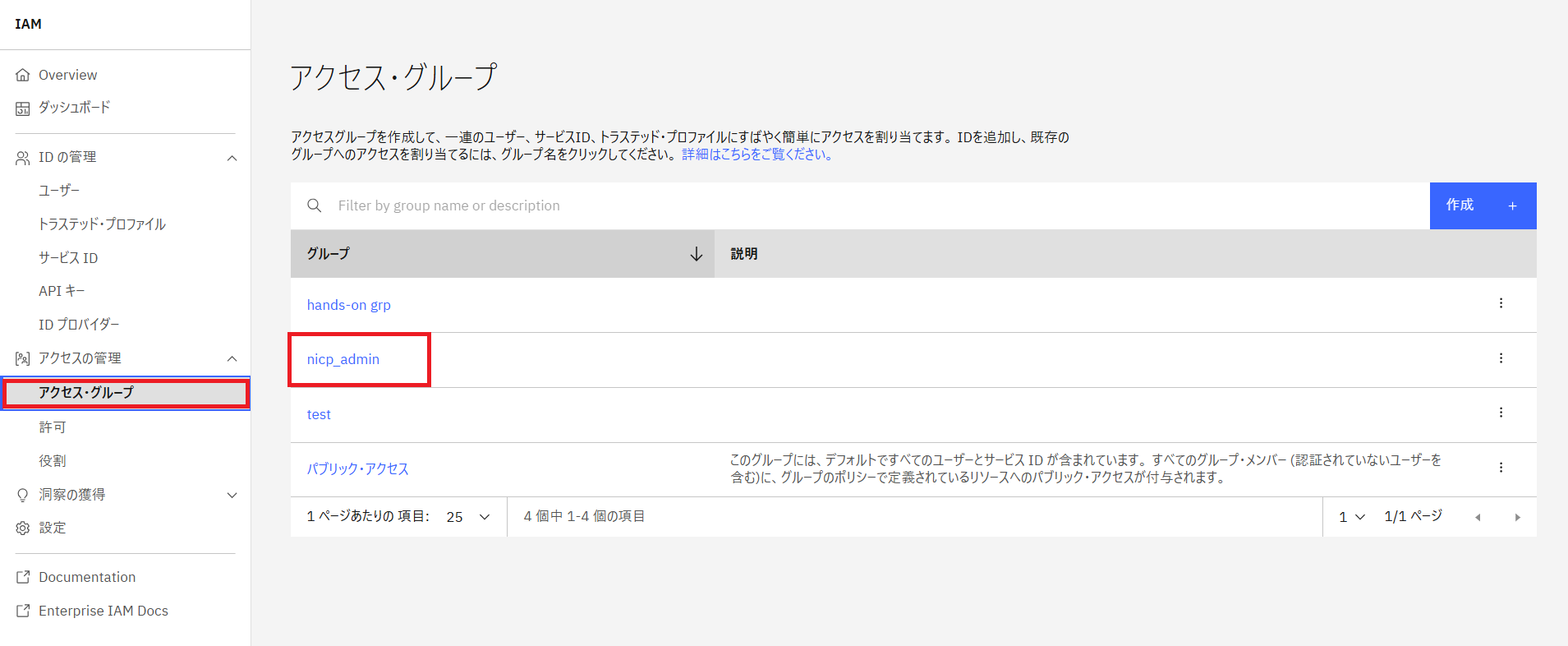Image resolution: width=1568 pixels, height=646 pixels.
Task: Open overflow menu for test row
Action: (1501, 413)
